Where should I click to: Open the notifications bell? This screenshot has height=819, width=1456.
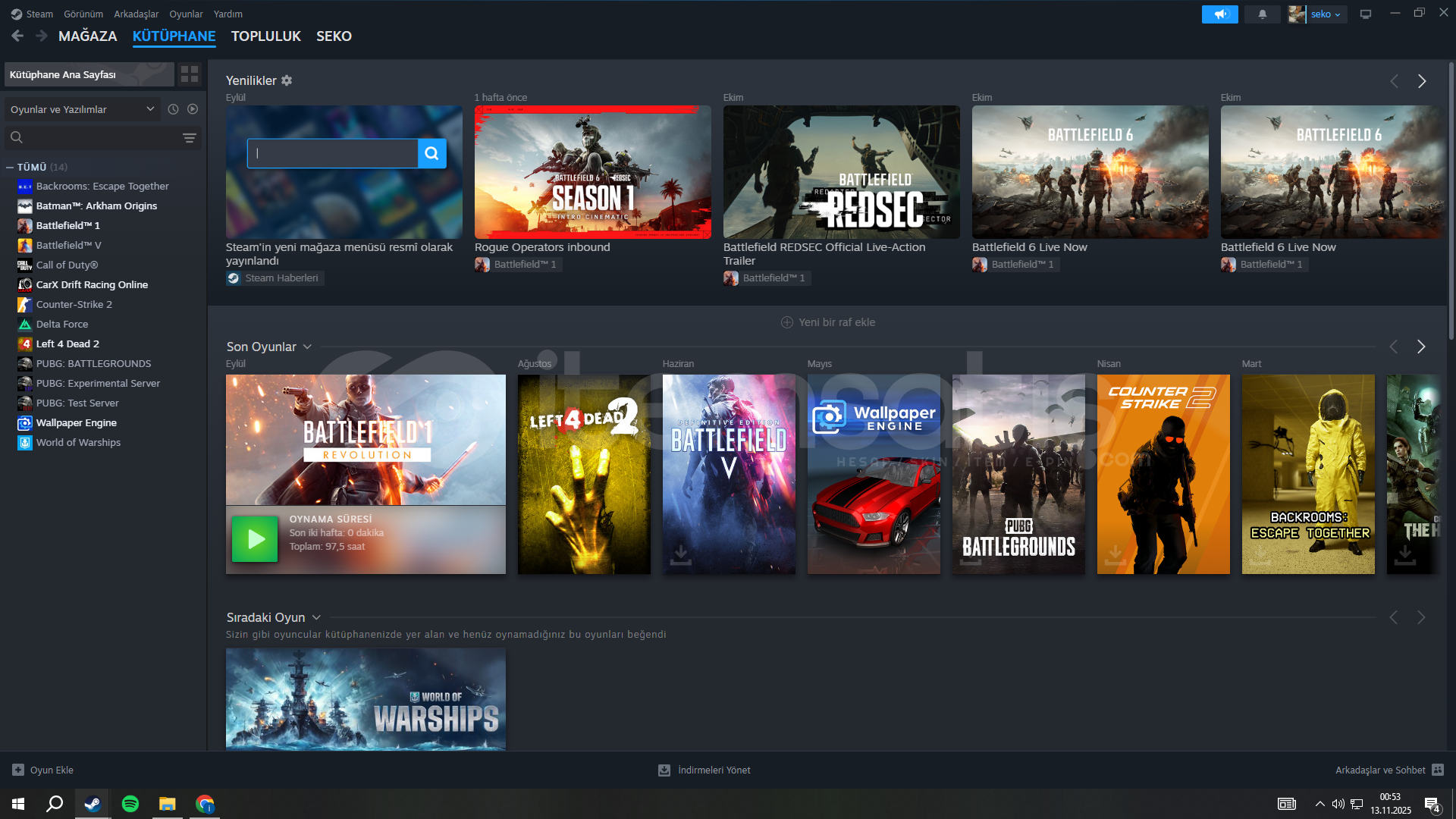(x=1263, y=14)
